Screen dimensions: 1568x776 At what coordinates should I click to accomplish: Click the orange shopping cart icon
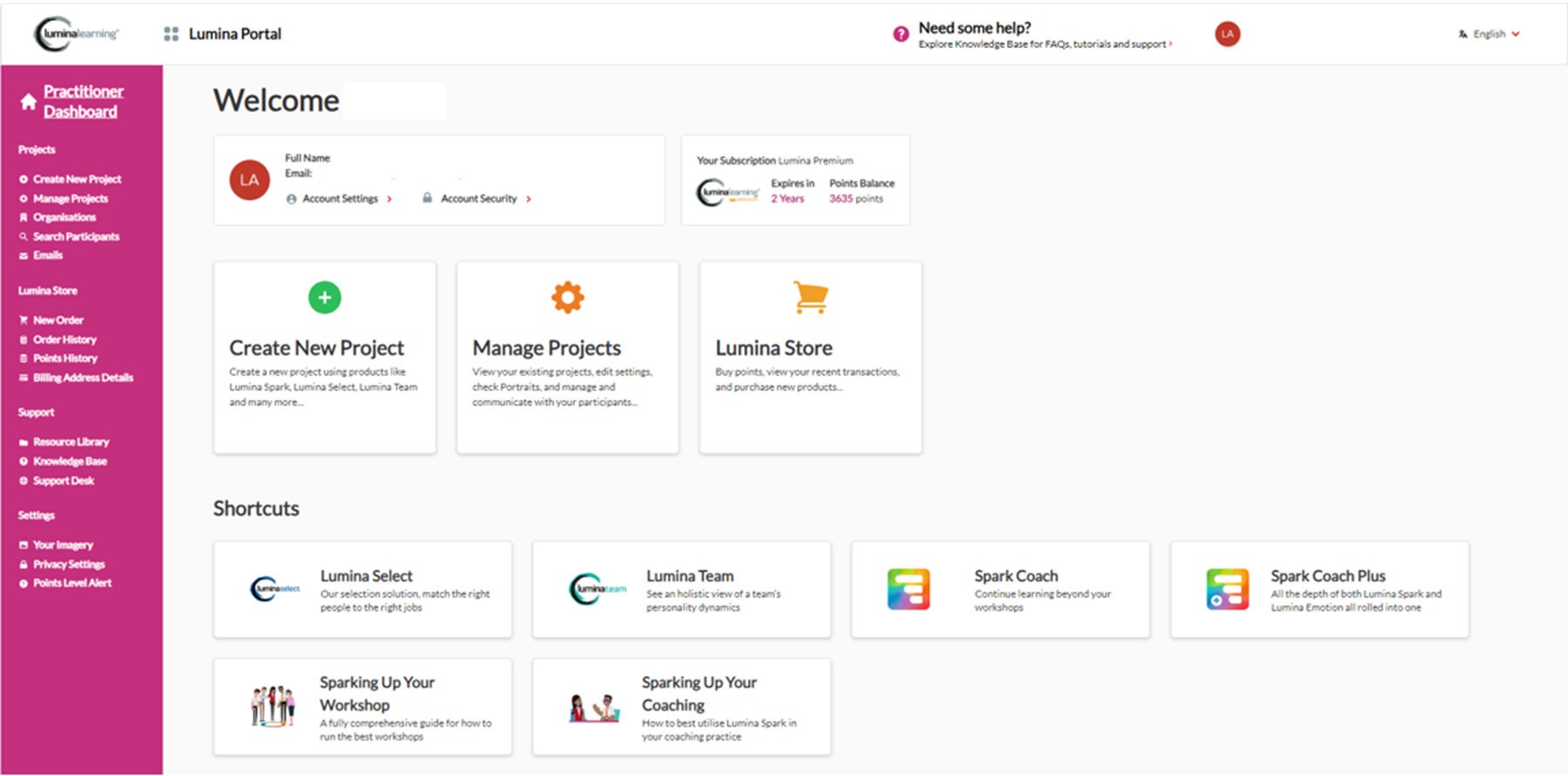coord(811,297)
